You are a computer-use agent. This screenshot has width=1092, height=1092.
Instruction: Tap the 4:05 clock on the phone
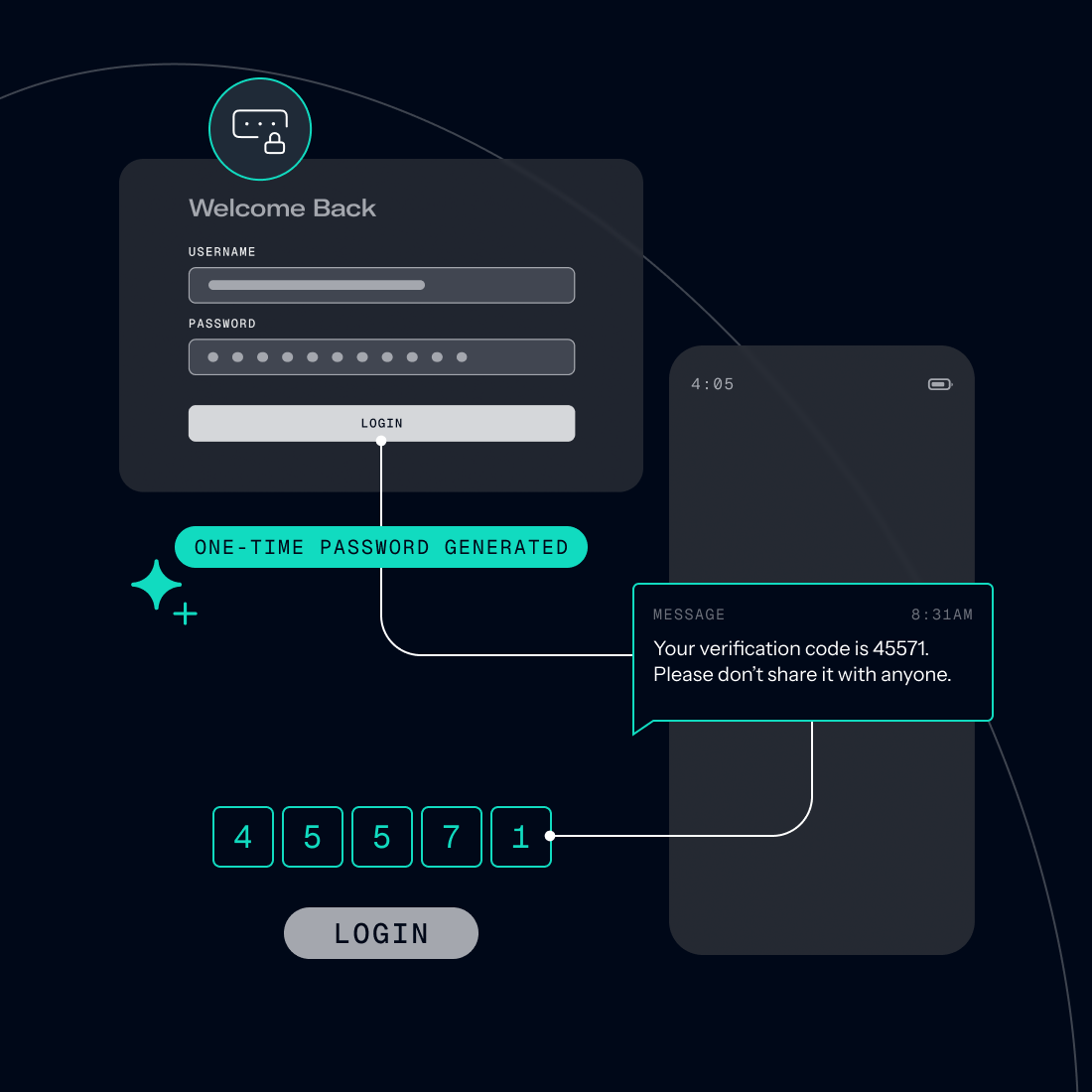pos(713,384)
